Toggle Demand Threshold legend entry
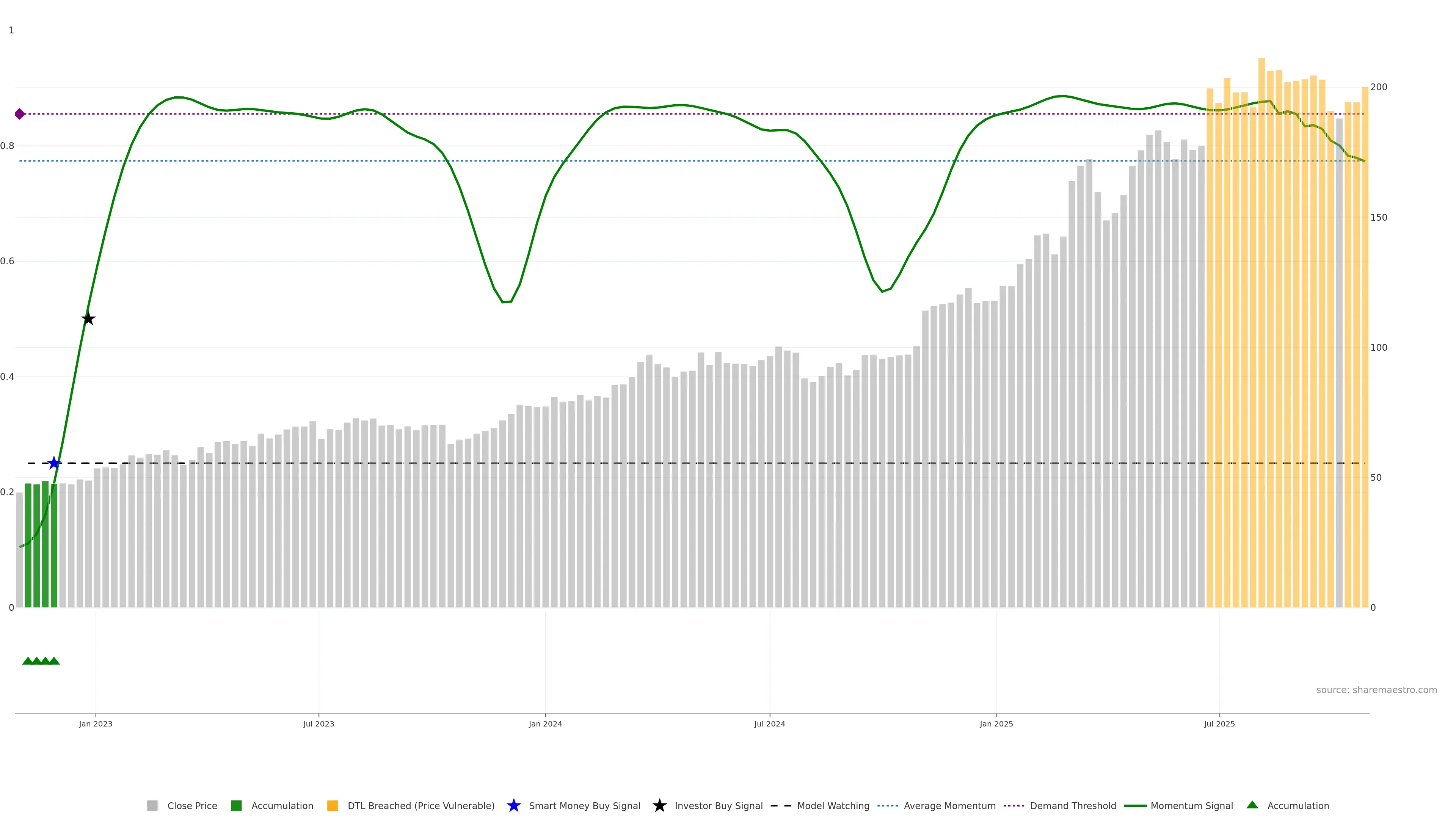This screenshot has width=1456, height=819. 1072,805
